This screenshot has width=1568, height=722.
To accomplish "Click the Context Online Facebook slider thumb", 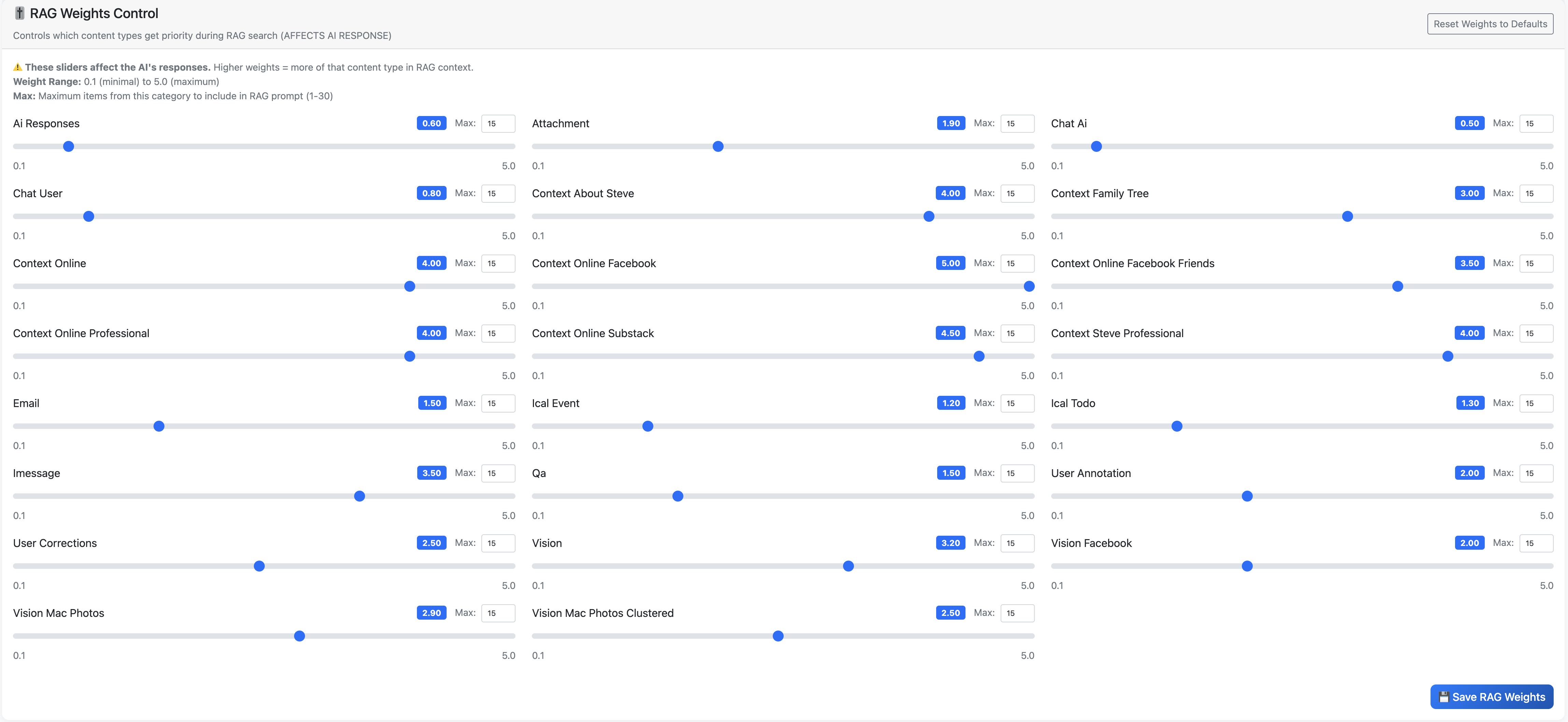I will pyautogui.click(x=1029, y=287).
